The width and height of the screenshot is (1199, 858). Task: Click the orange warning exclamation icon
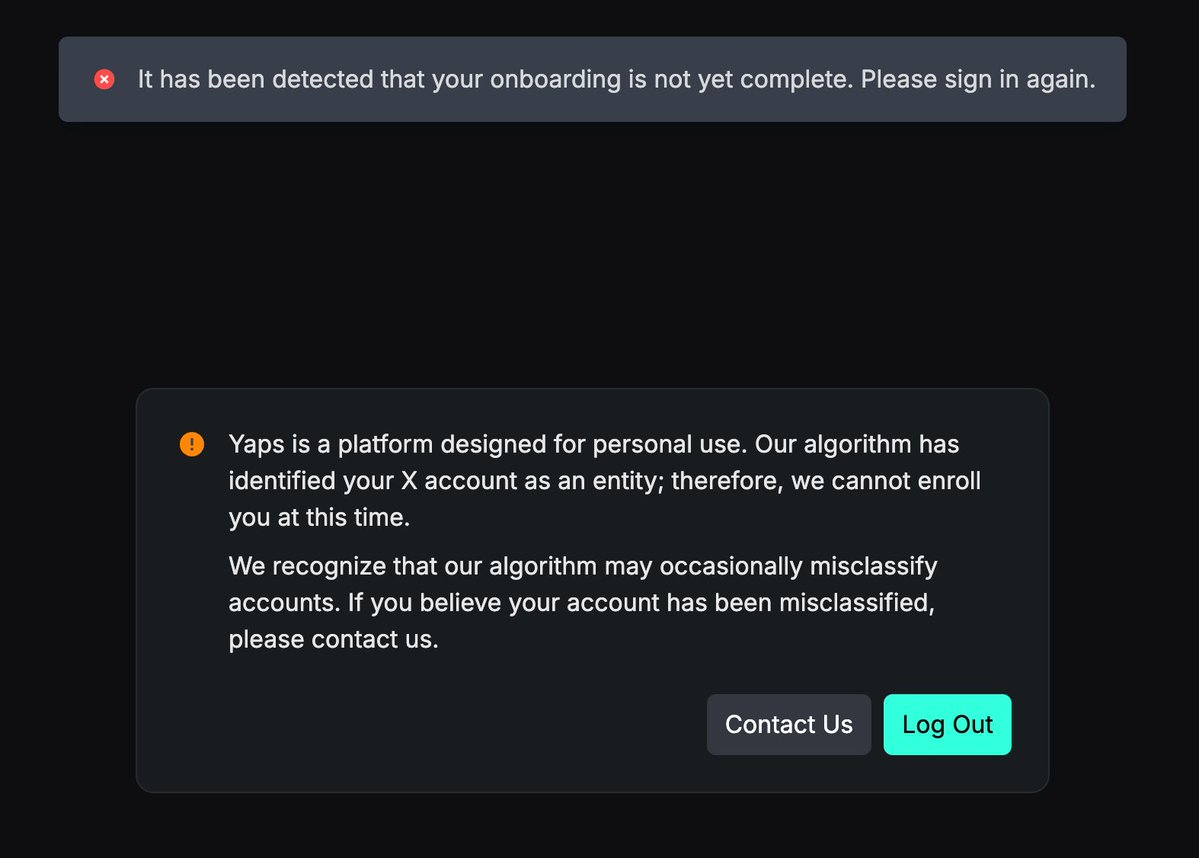pyautogui.click(x=191, y=443)
